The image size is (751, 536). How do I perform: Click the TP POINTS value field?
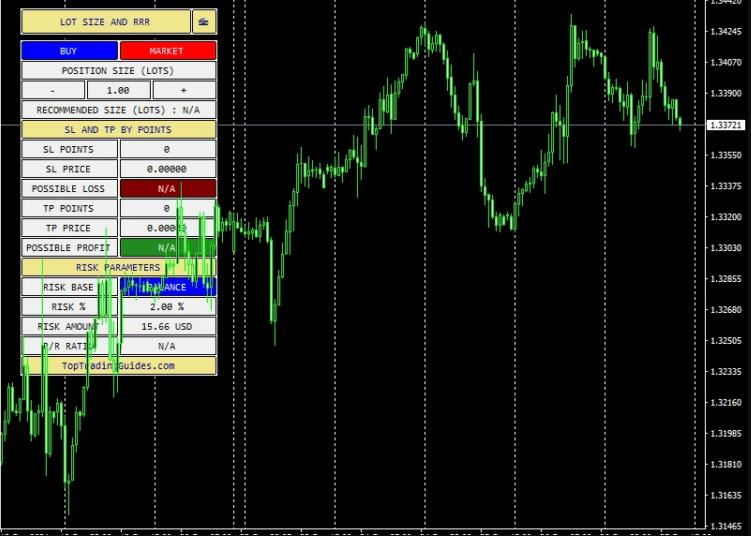[168, 208]
